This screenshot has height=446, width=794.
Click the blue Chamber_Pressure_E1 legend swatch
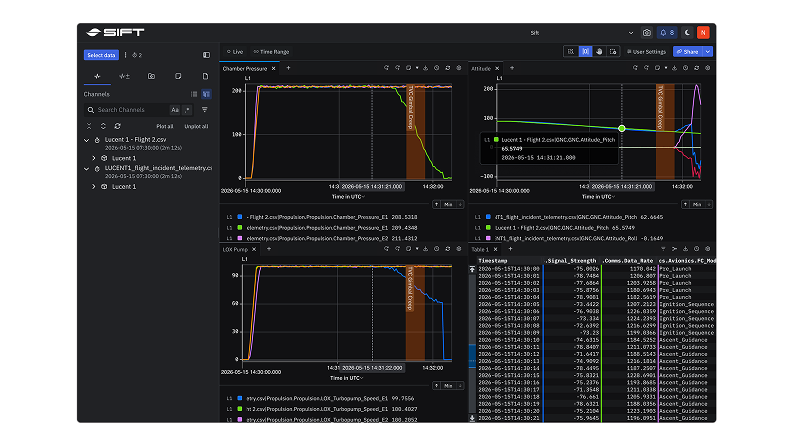(x=240, y=217)
